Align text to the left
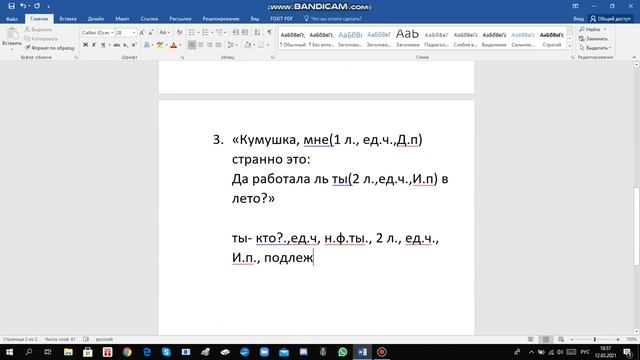 coord(192,45)
